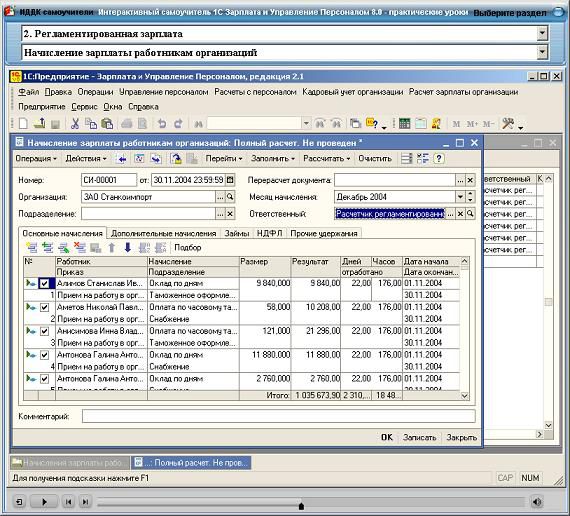This screenshot has height=516, width=570.
Task: Open the Управление персоналом menu
Action: coord(164,92)
